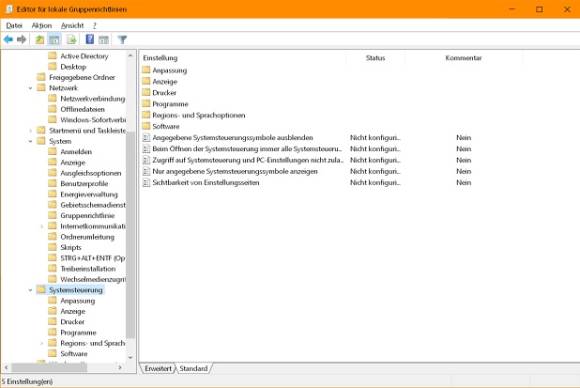The width and height of the screenshot is (580, 388).
Task: Open Programme folder in the settings list
Action: coord(170,104)
